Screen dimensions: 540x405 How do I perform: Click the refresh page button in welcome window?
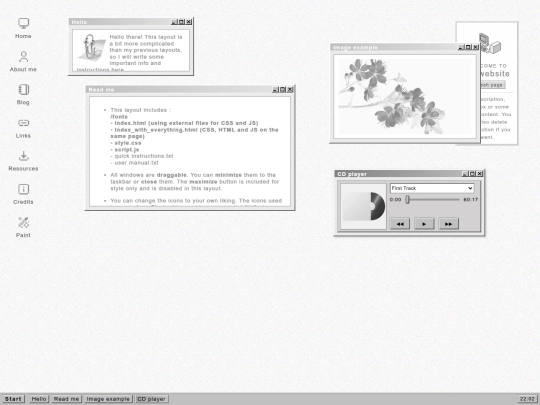pos(492,85)
